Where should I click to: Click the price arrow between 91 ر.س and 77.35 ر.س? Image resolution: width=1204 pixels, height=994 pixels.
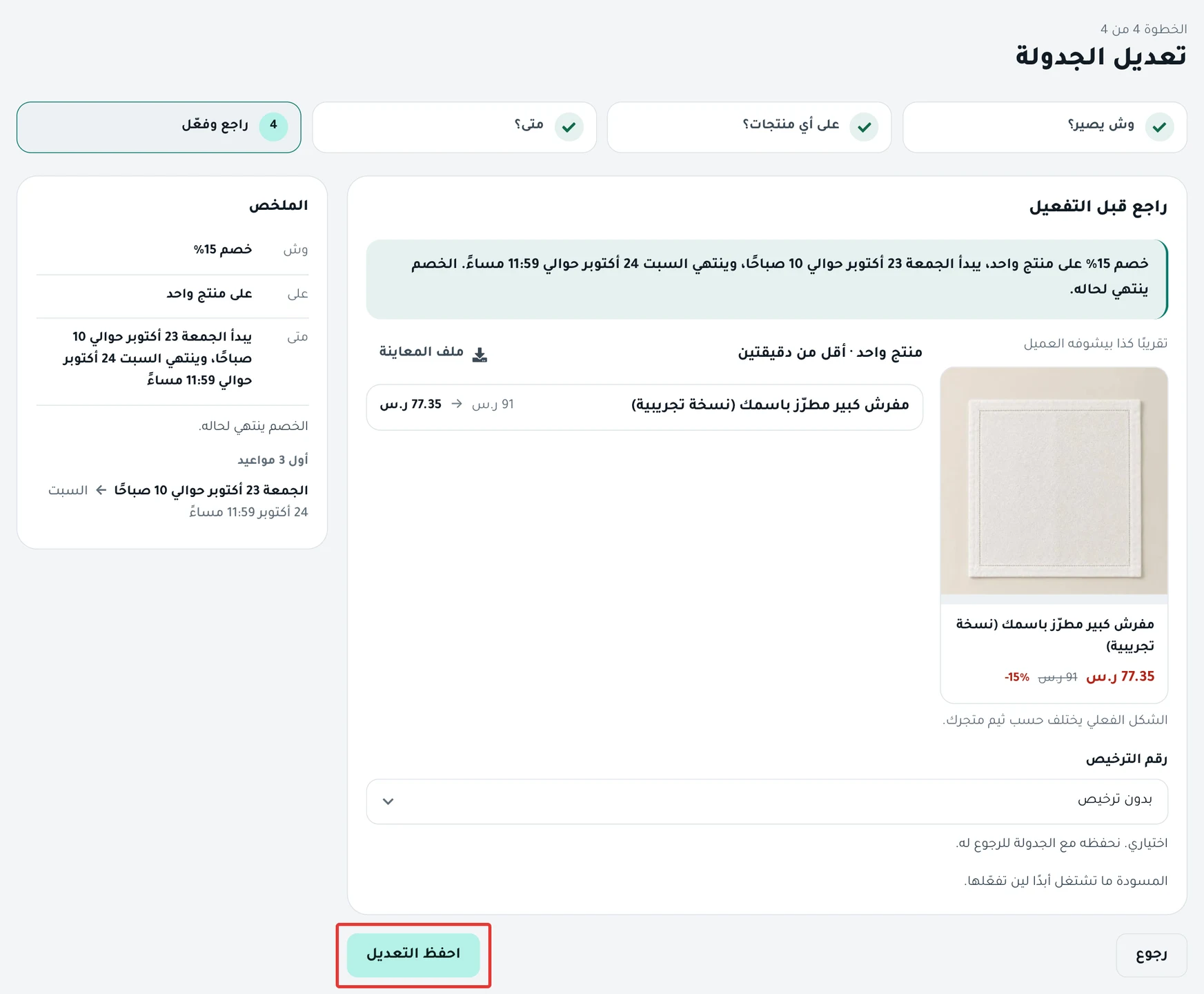click(x=457, y=404)
